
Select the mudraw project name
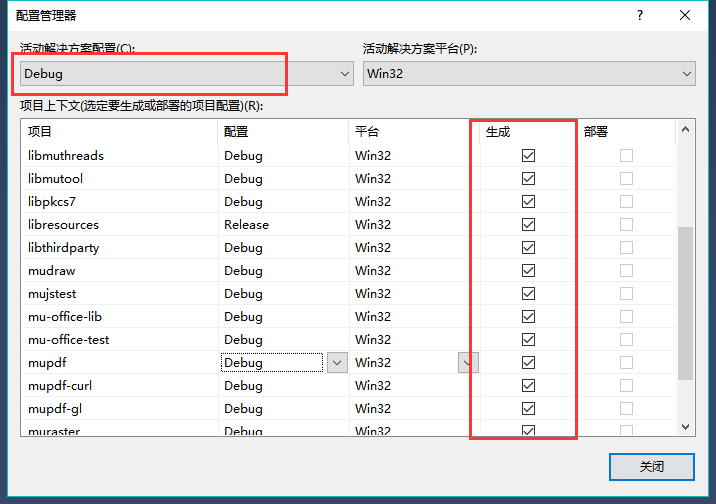[51, 271]
